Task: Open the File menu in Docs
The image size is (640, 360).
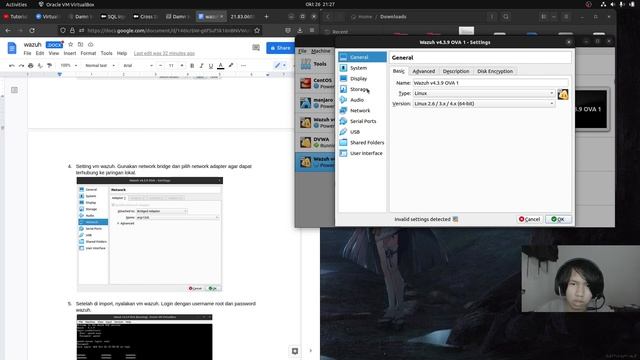Action: point(27,53)
